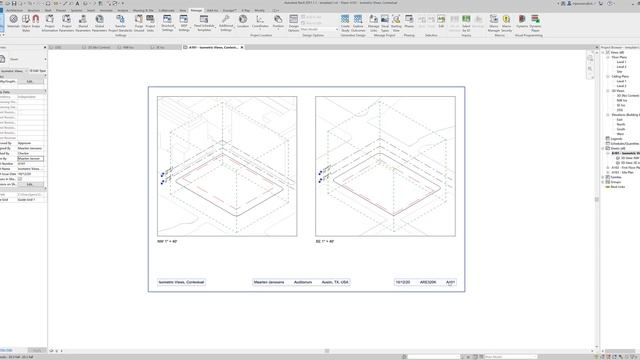Click Purge Unused
Image resolution: width=640 pixels, height=360 pixels.
(139, 22)
